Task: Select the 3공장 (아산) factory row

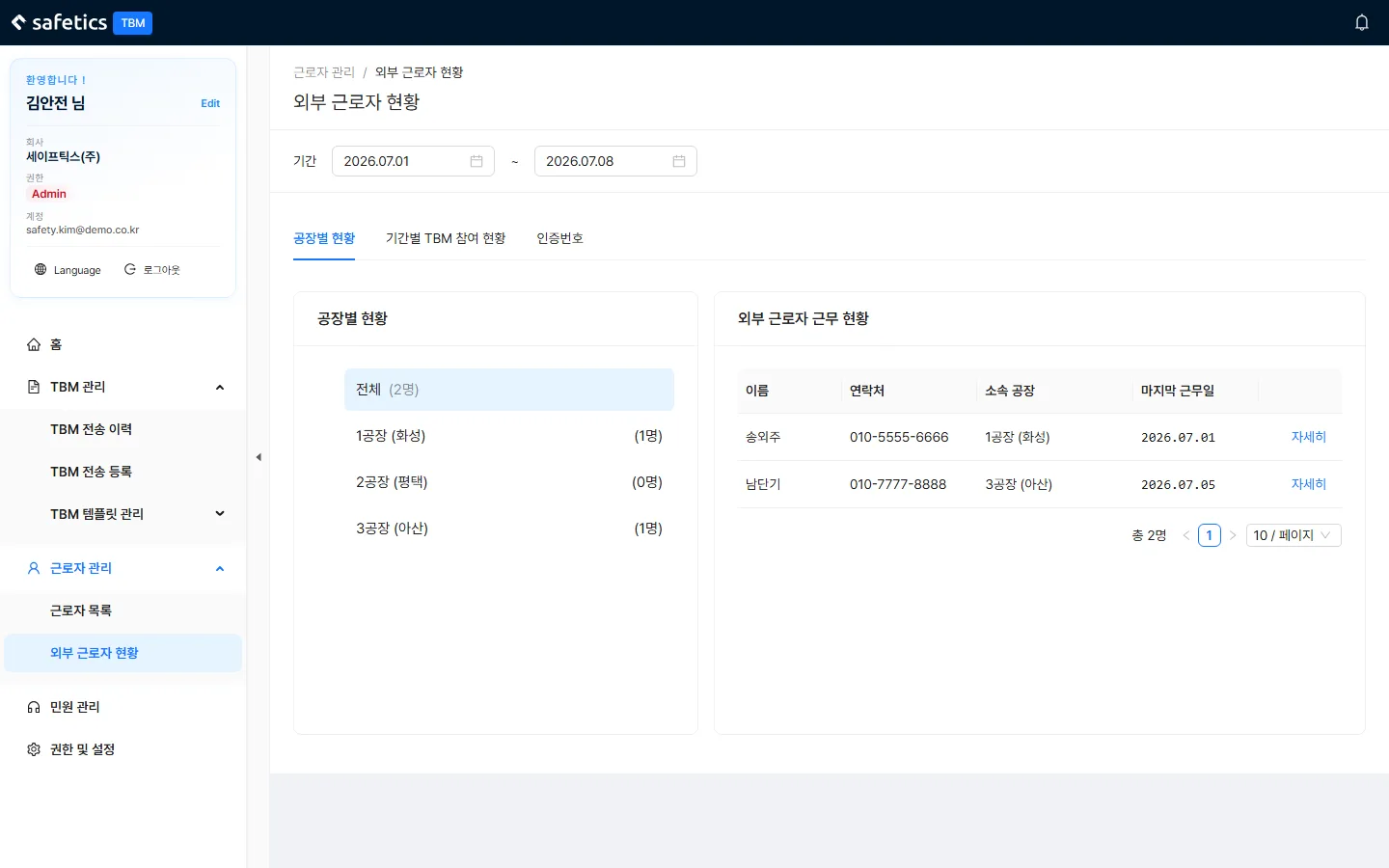Action: click(509, 529)
